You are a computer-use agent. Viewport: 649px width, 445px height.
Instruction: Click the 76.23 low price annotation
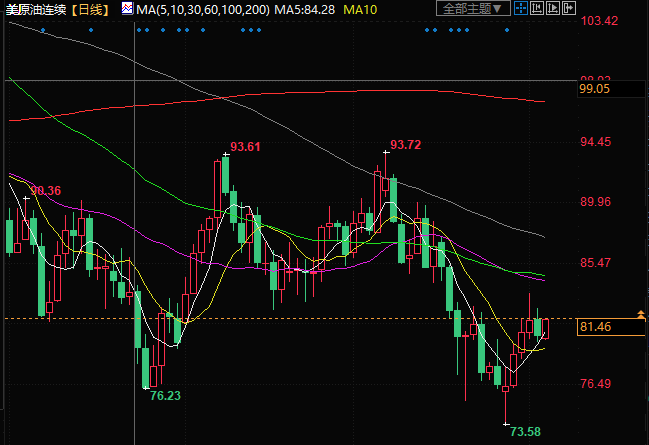tap(165, 396)
